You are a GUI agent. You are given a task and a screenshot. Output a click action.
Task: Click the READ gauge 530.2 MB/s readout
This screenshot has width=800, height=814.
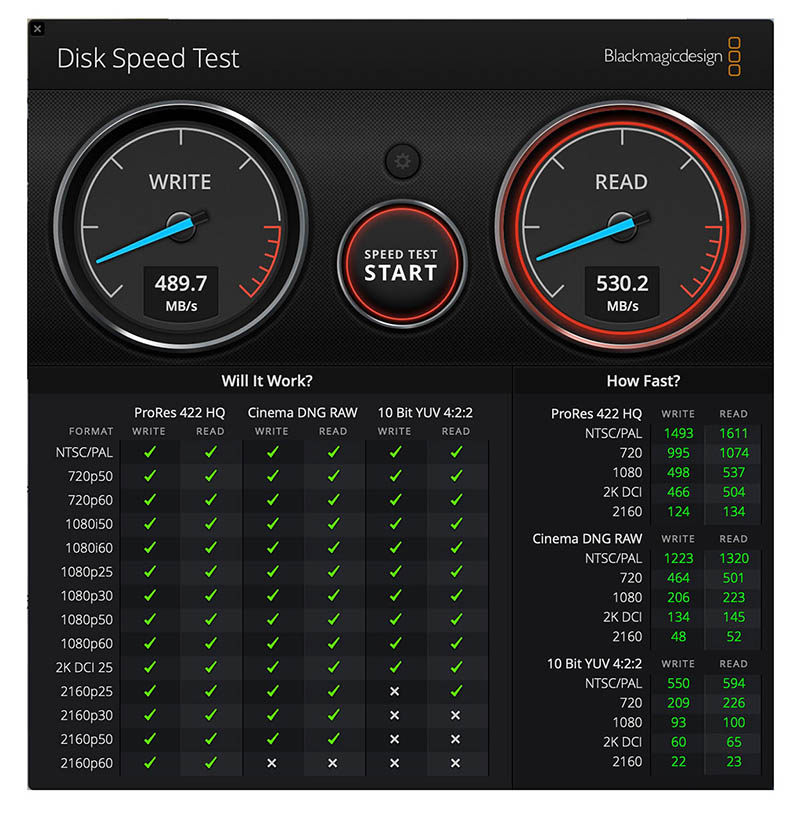622,292
